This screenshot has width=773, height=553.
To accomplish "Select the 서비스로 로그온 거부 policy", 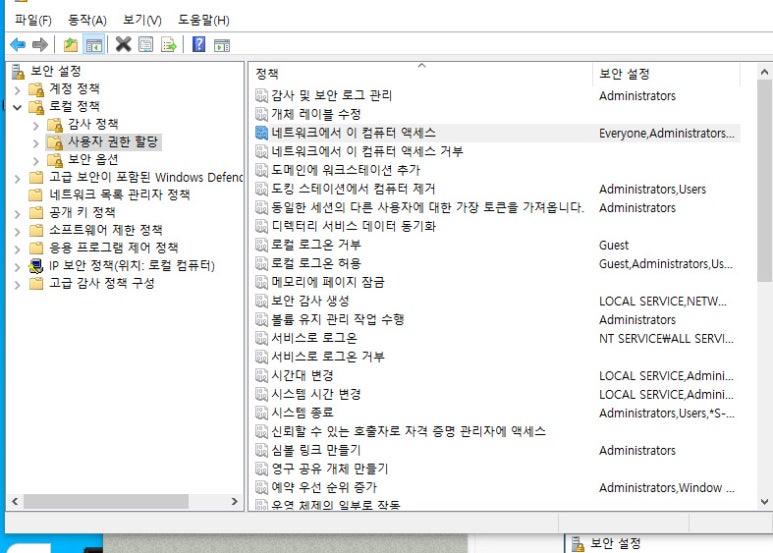I will pos(327,356).
